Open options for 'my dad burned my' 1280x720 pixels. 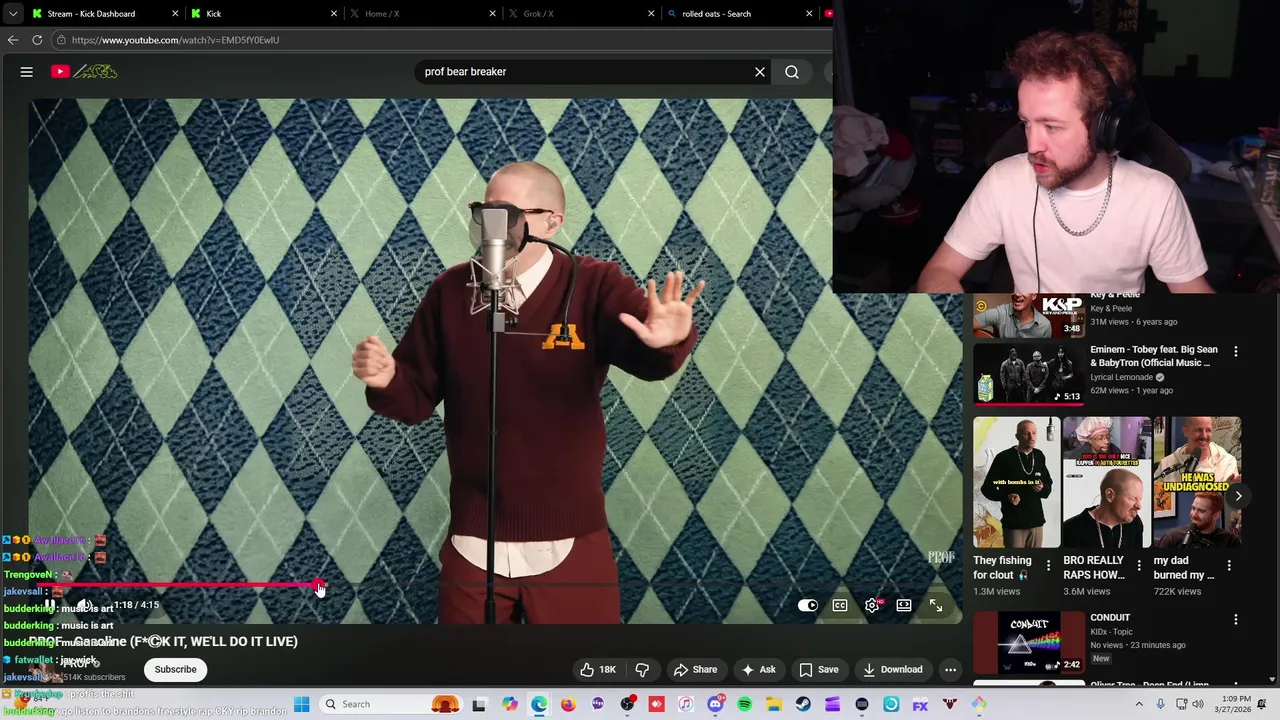(x=1229, y=566)
